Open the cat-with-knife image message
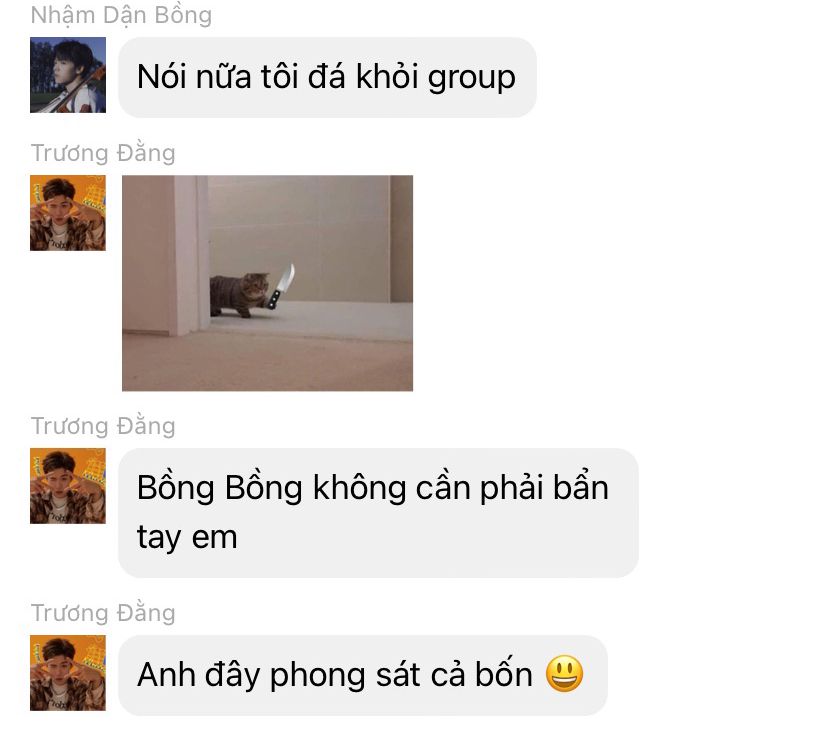The width and height of the screenshot is (828, 729). tap(267, 283)
